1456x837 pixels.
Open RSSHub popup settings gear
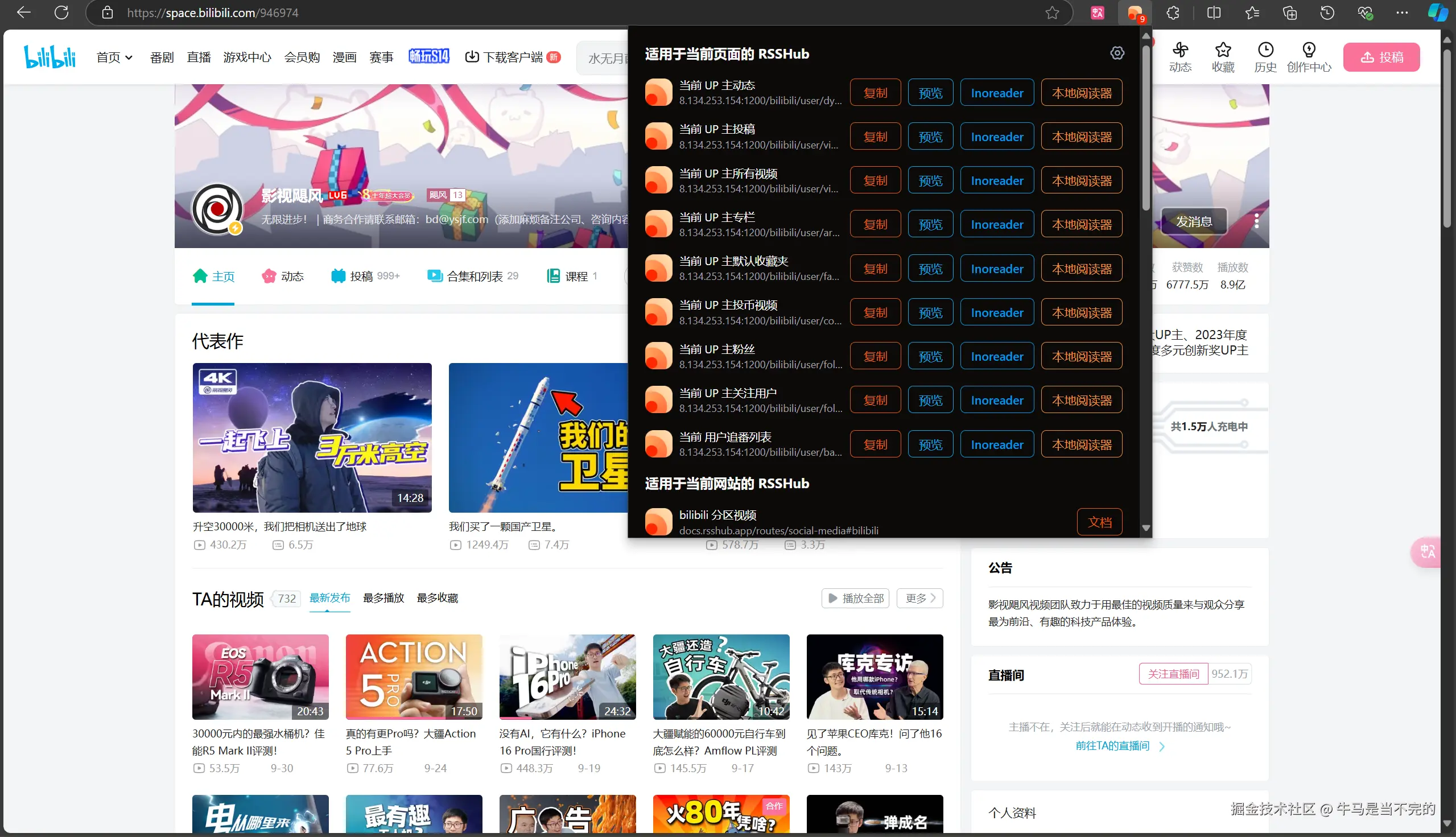pos(1117,53)
